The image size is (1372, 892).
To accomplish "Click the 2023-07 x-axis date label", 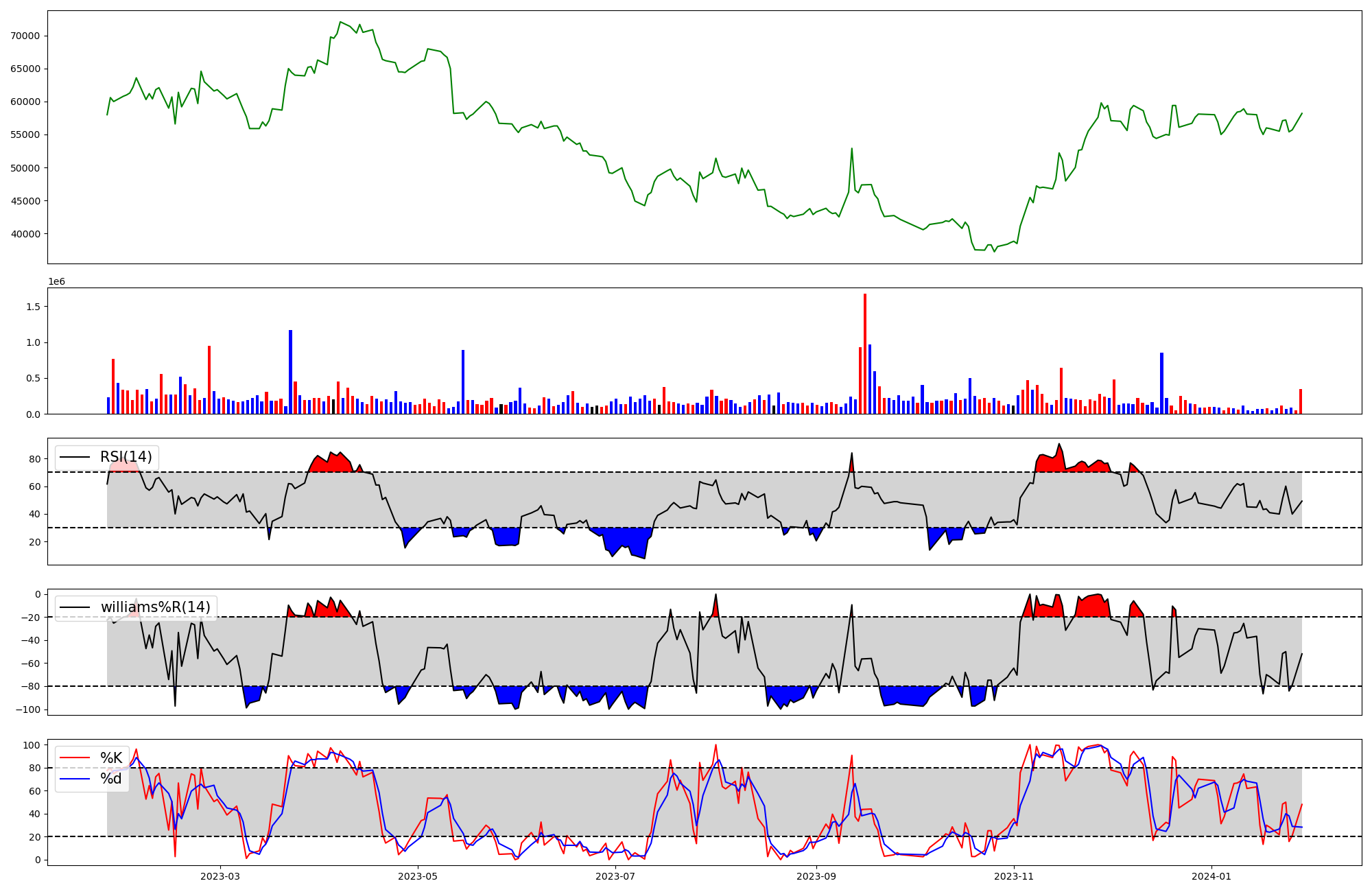I will click(615, 876).
